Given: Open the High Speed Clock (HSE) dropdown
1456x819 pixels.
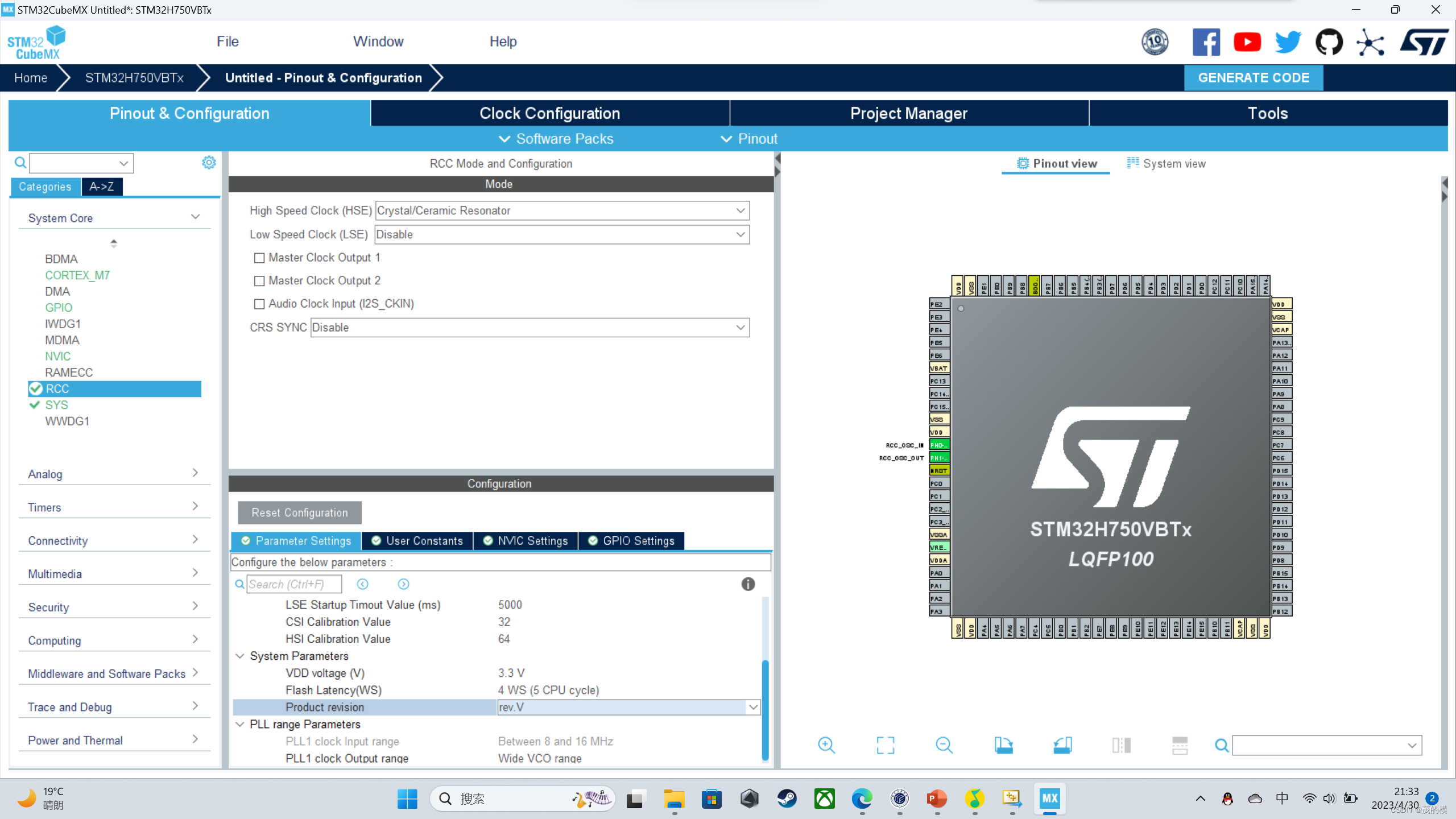Looking at the screenshot, I should click(x=740, y=210).
